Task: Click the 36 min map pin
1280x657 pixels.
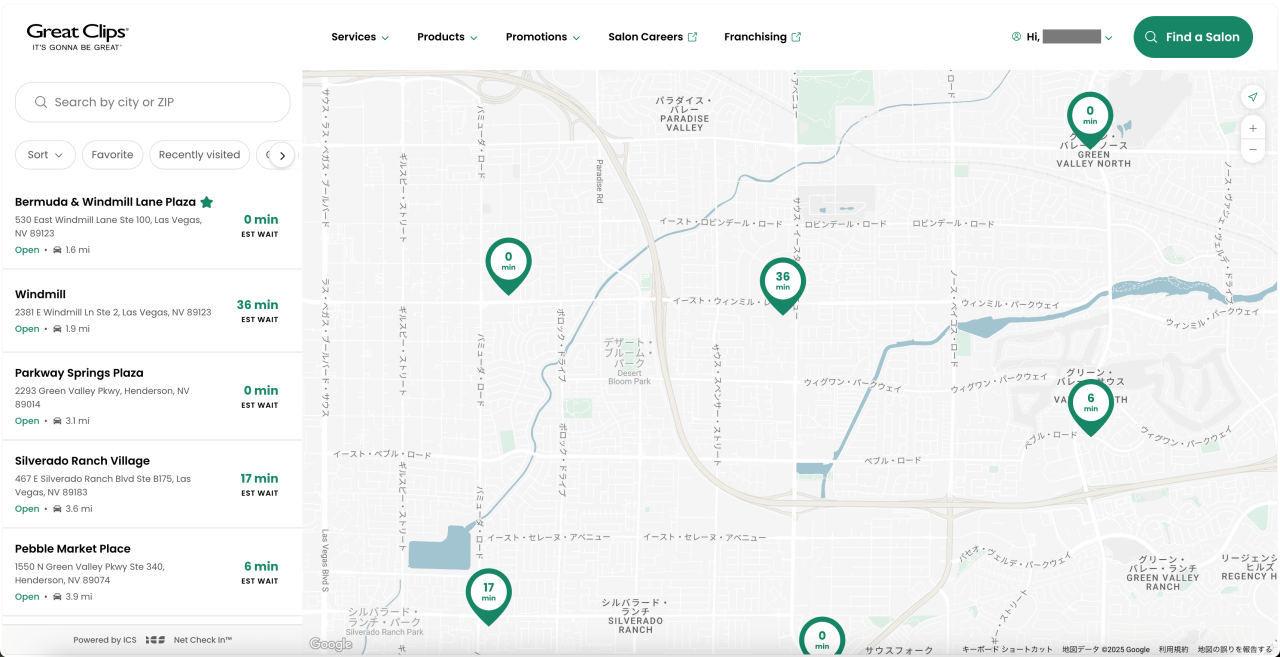Action: tap(782, 284)
